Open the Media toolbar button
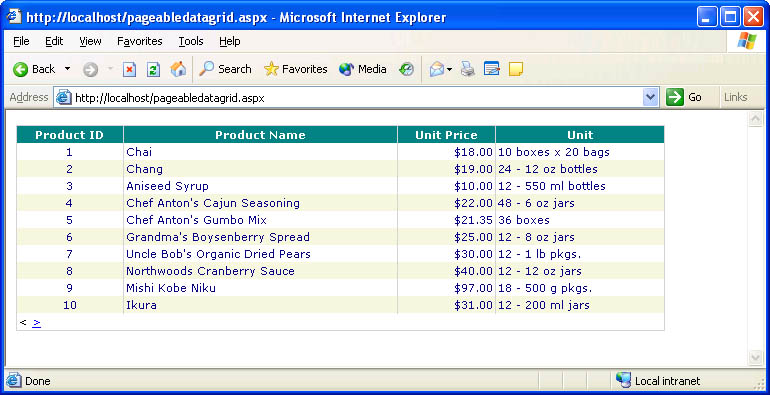The width and height of the screenshot is (770, 395). 363,69
